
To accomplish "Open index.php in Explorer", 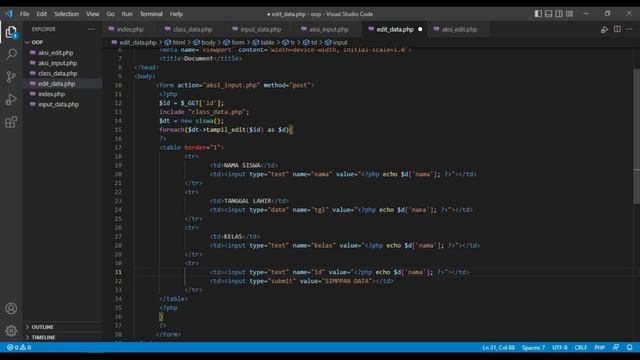I will tap(51, 94).
